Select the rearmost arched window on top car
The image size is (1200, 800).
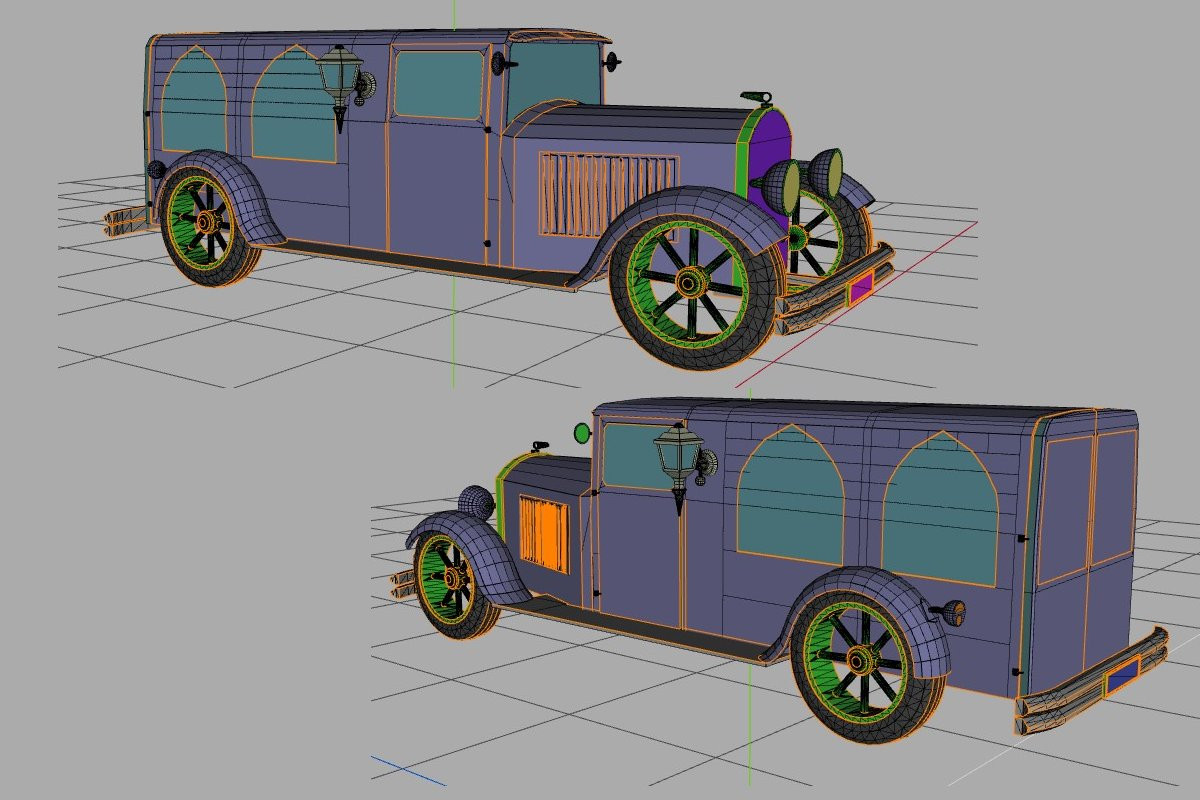(x=195, y=98)
